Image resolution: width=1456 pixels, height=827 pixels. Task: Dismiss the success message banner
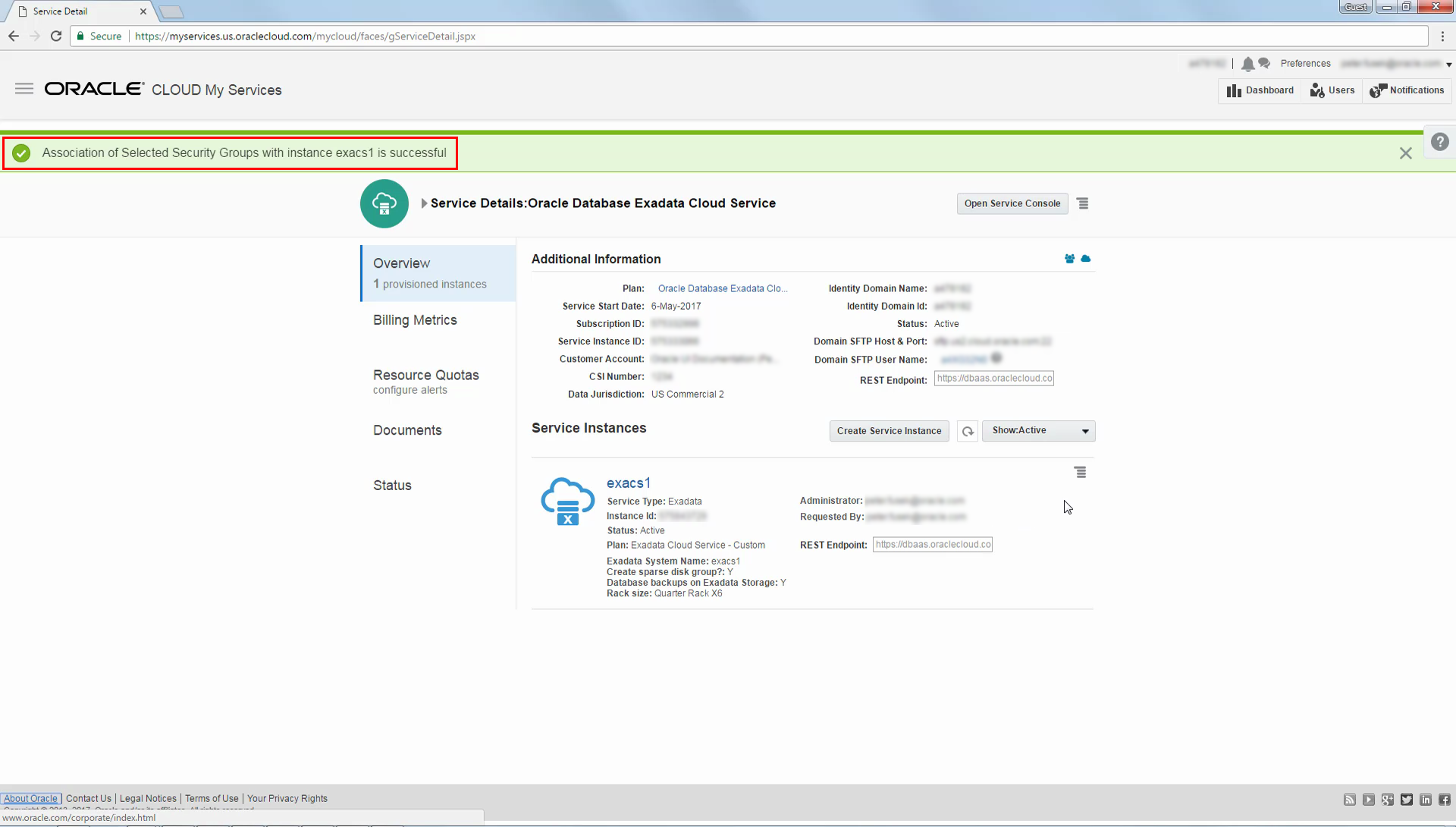point(1405,153)
